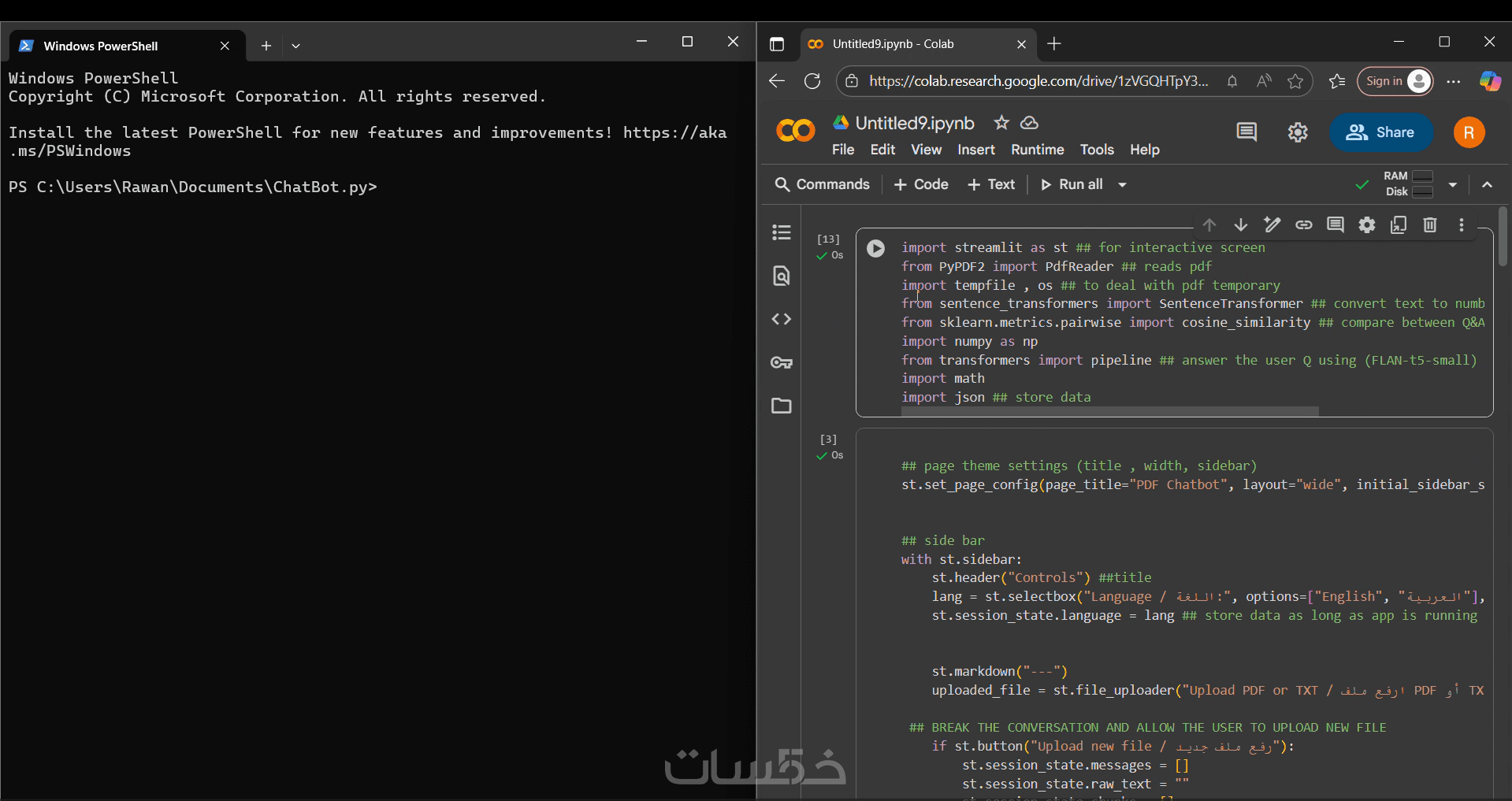Click the Colab CO logo
The height and width of the screenshot is (801, 1512).
(796, 131)
